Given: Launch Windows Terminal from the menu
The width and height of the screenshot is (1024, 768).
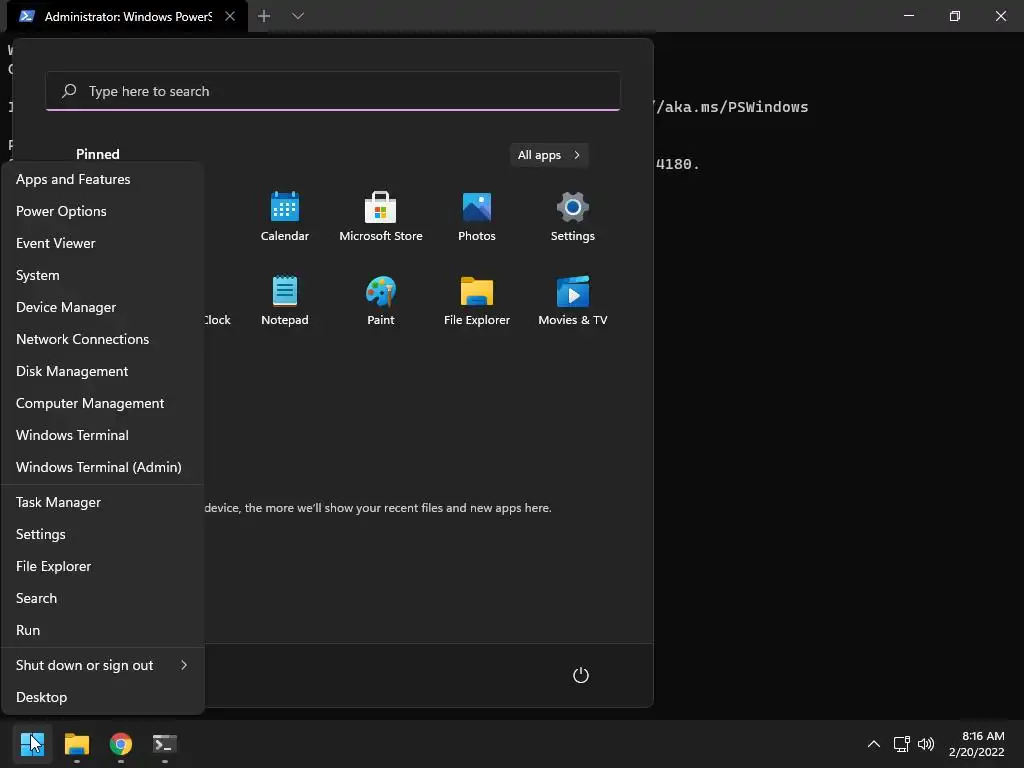Looking at the screenshot, I should 103,435.
